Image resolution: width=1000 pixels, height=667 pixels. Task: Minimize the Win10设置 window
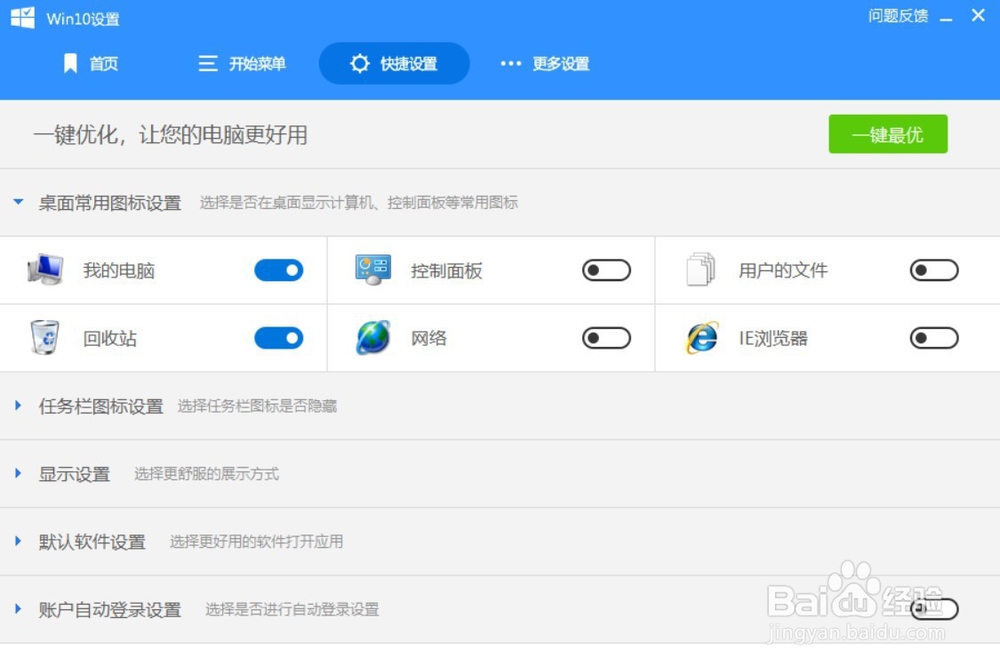946,18
